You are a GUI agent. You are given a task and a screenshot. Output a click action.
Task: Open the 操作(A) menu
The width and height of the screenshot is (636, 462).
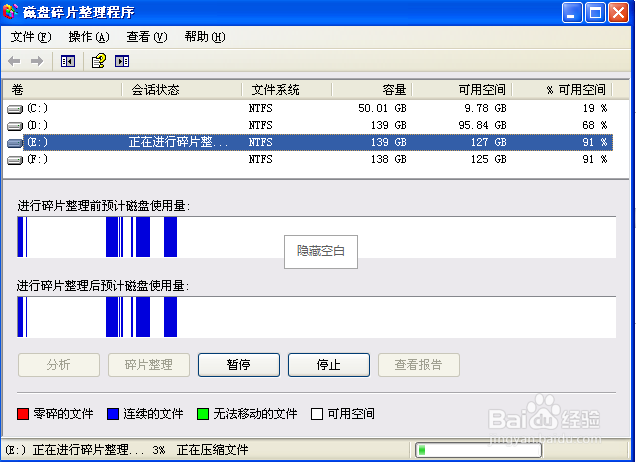pos(89,37)
